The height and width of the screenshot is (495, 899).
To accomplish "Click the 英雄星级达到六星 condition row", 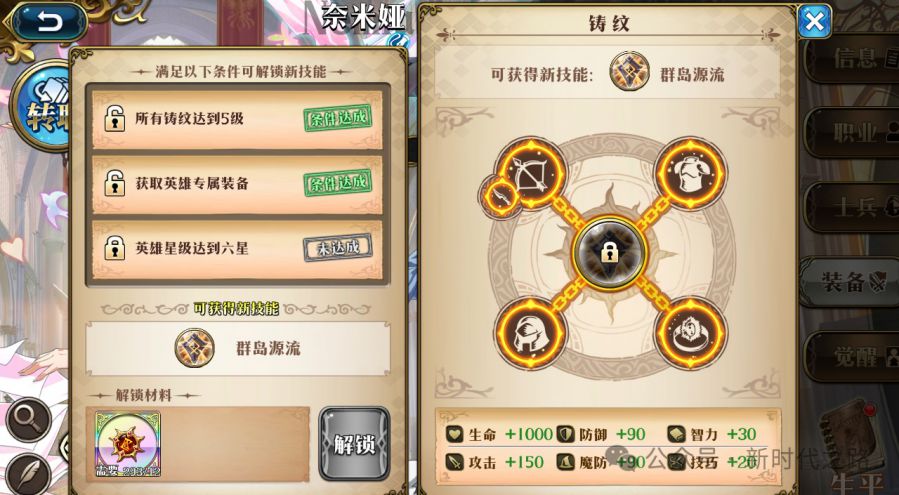I will click(x=237, y=249).
